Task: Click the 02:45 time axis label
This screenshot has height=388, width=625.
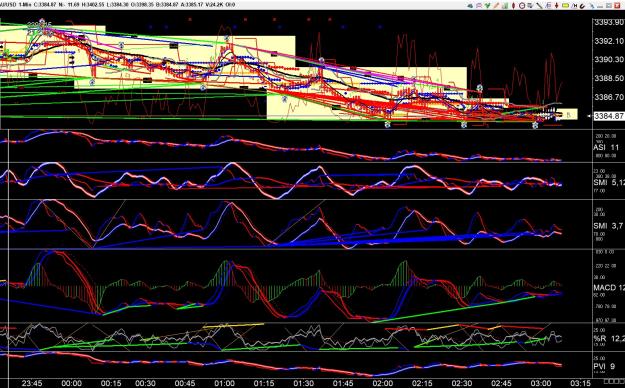Action: point(501,383)
